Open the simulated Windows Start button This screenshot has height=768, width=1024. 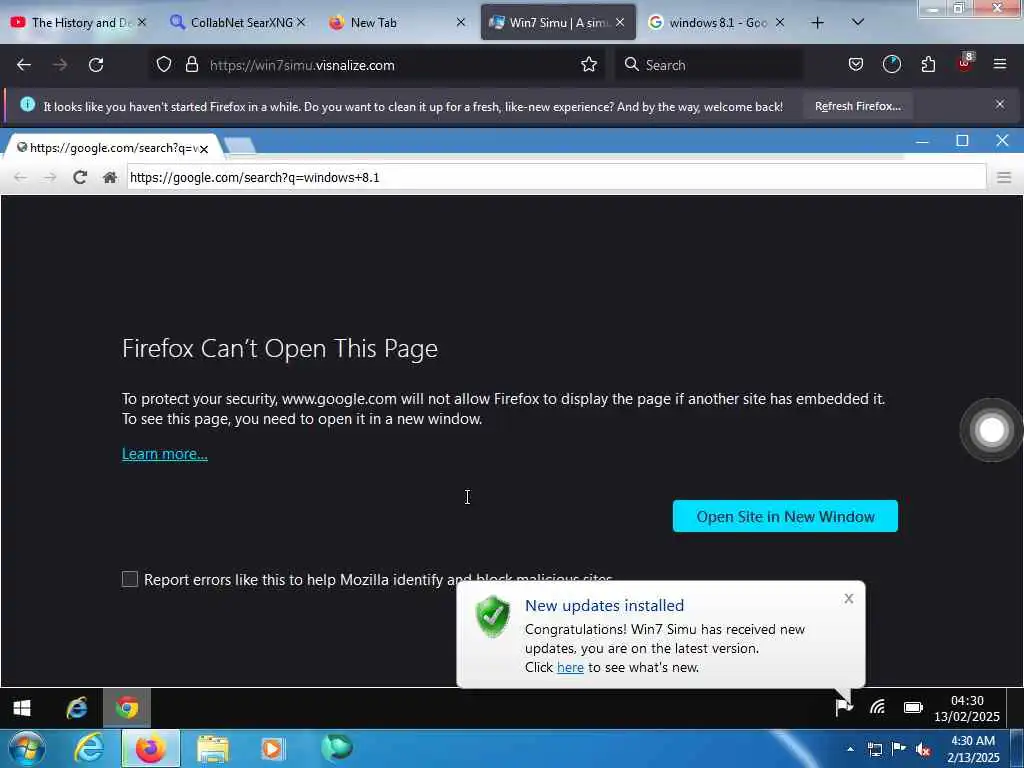[22, 708]
